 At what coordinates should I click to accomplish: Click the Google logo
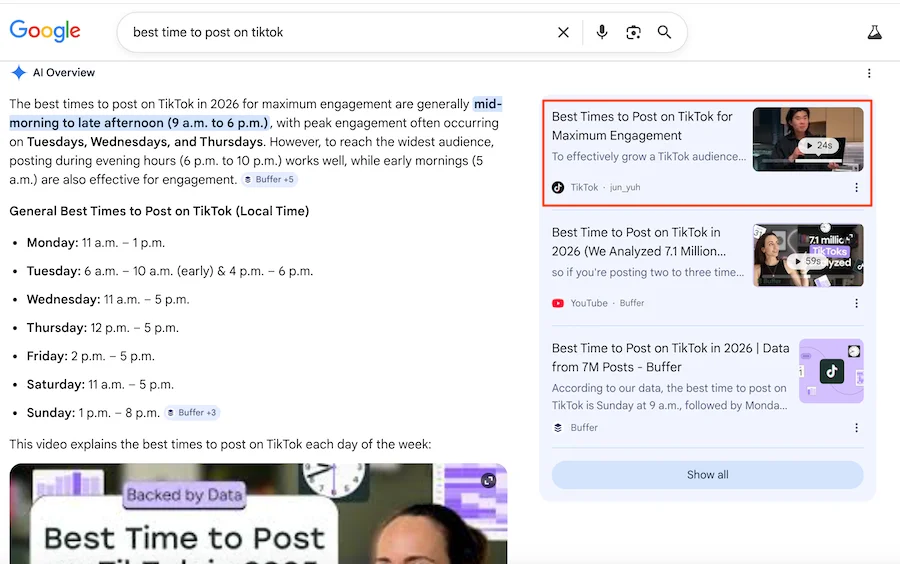pyautogui.click(x=45, y=31)
